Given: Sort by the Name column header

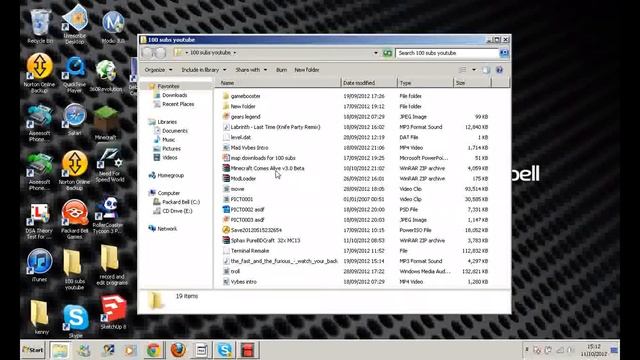Looking at the screenshot, I should click(x=279, y=83).
